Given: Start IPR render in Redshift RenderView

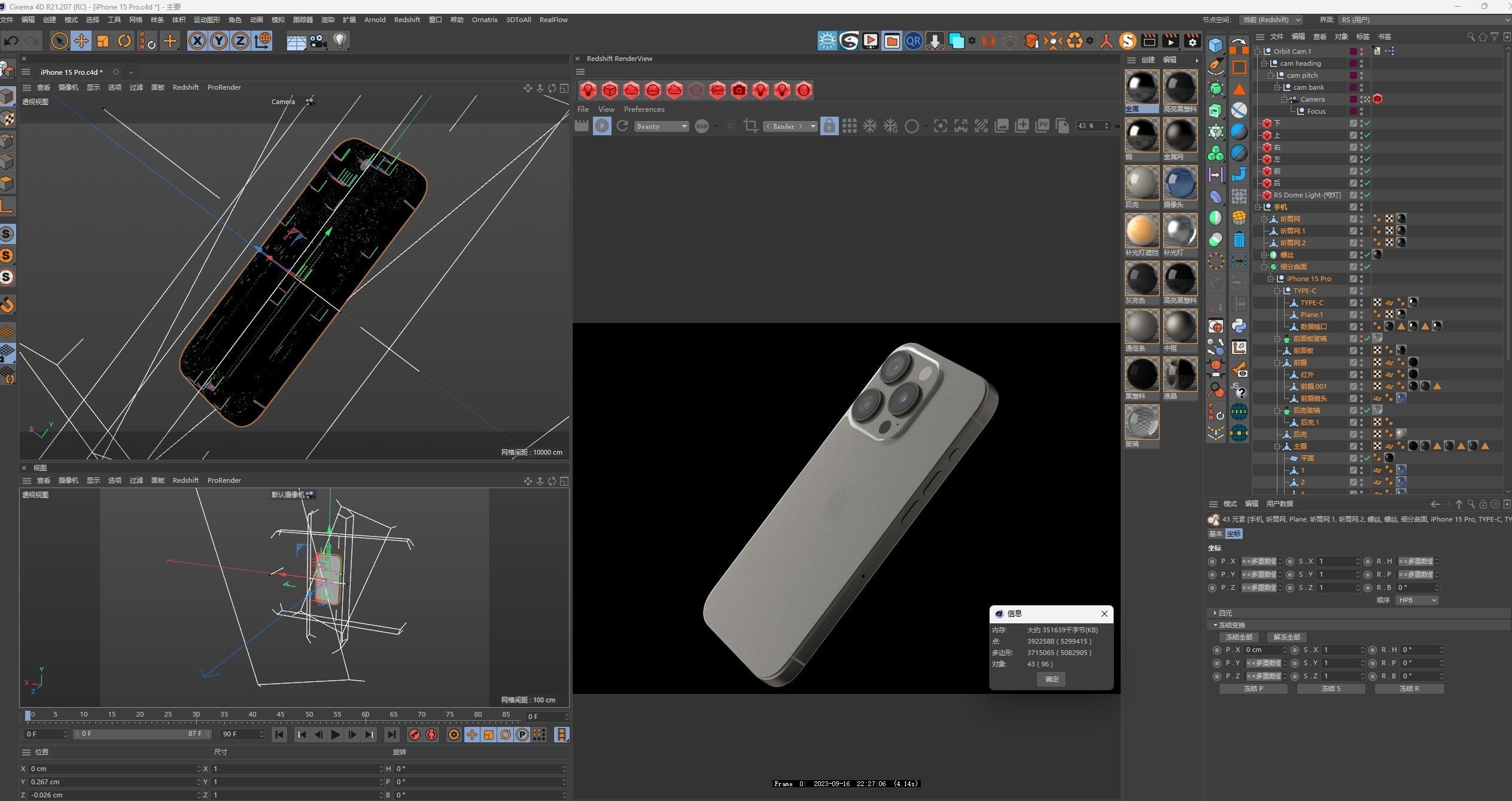Looking at the screenshot, I should [x=602, y=126].
